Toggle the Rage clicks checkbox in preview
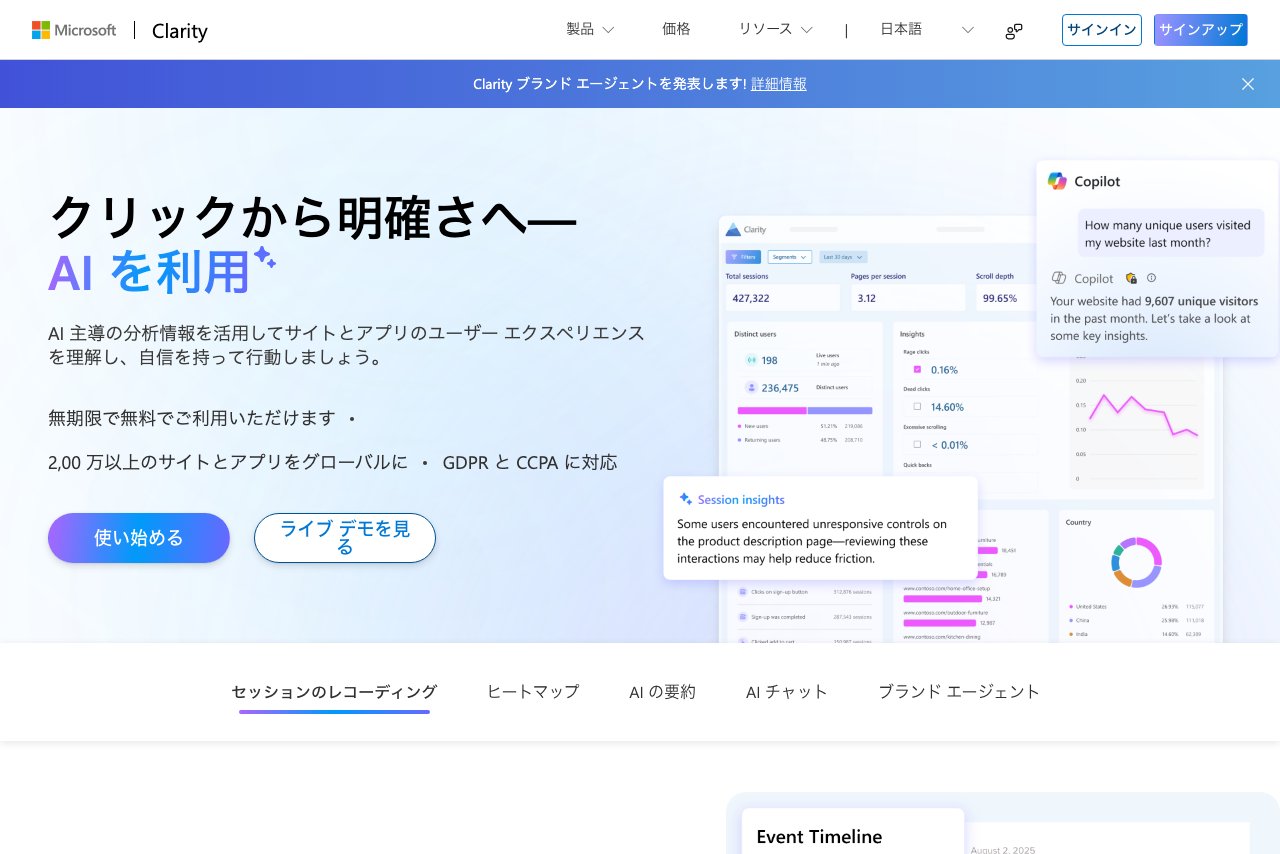1280x854 pixels. tap(917, 369)
